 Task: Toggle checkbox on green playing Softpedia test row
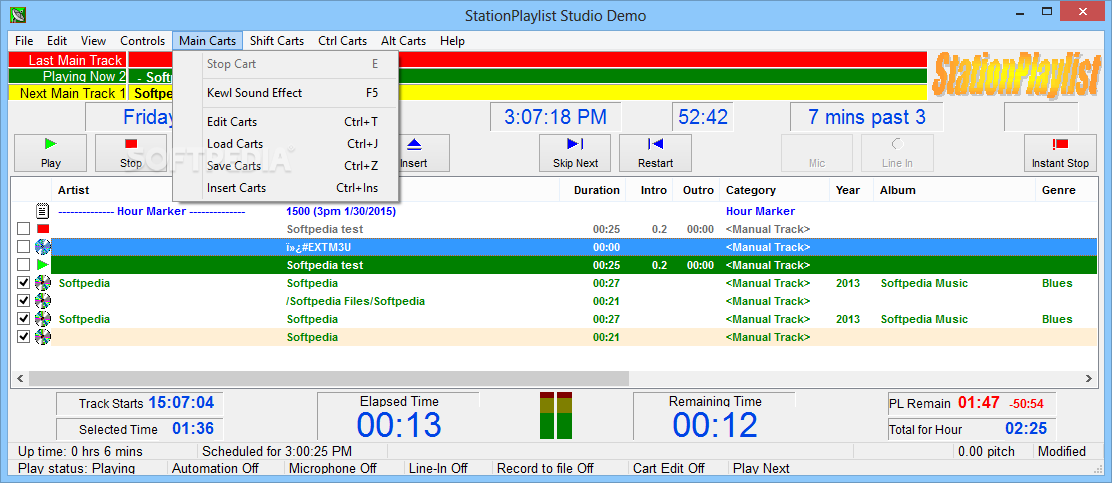tap(24, 265)
